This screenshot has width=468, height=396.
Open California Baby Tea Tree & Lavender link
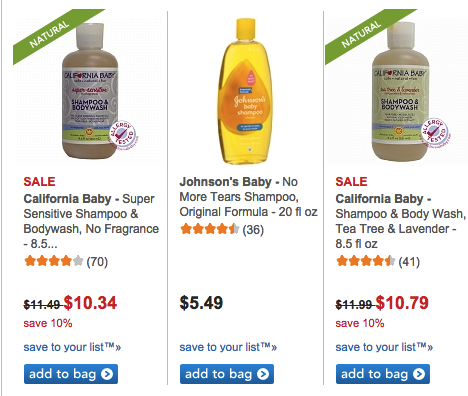pos(400,221)
